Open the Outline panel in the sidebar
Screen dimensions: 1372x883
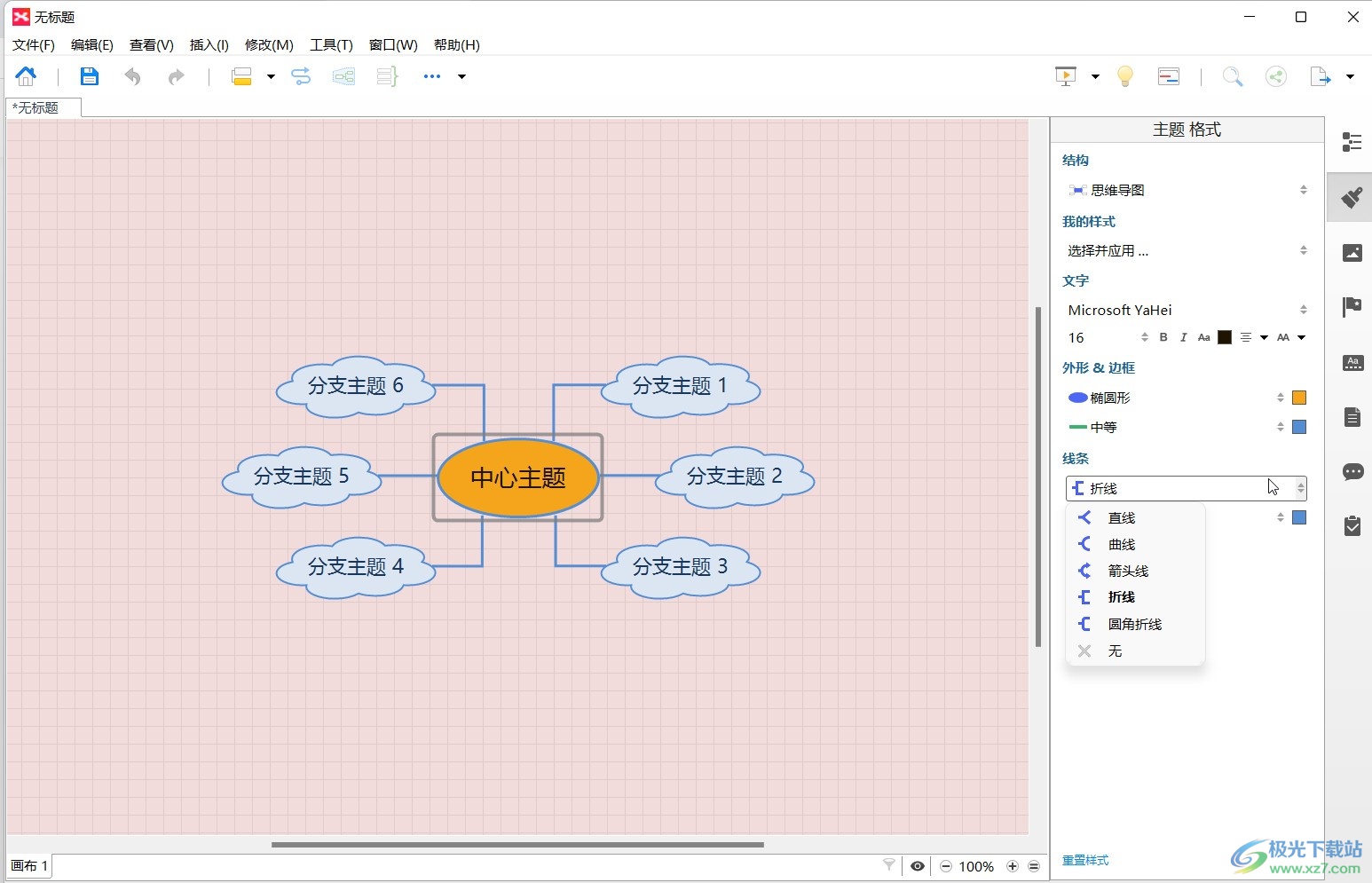[1352, 142]
